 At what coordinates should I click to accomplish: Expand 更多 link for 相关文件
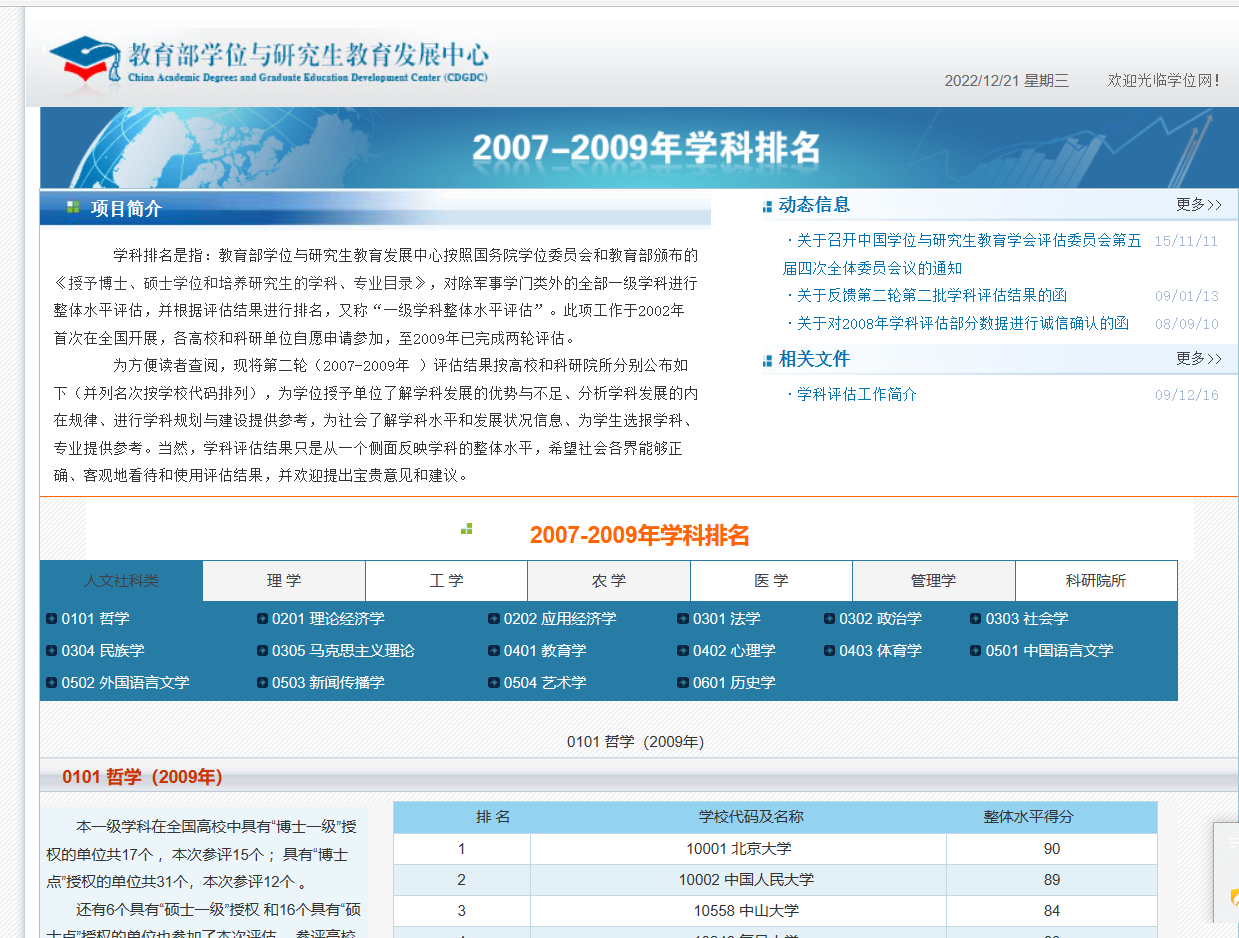click(x=1198, y=359)
